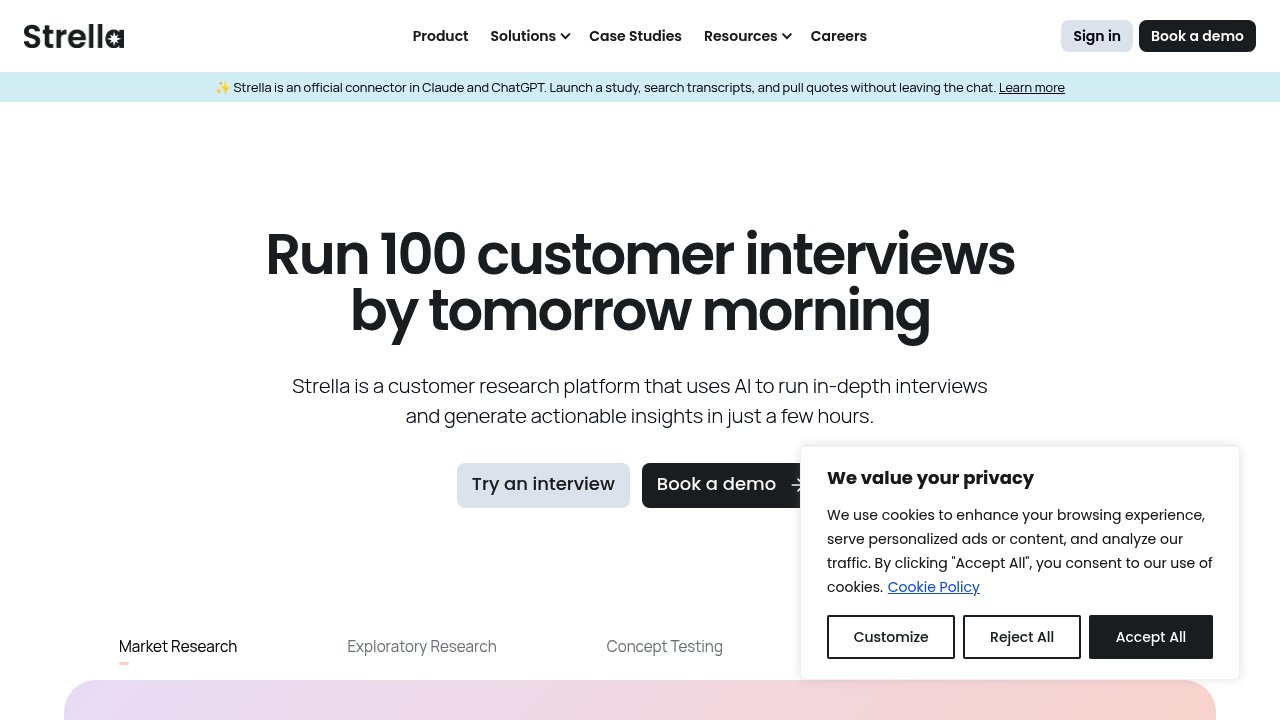Select the Market Research tab
The width and height of the screenshot is (1280, 720).
(178, 647)
